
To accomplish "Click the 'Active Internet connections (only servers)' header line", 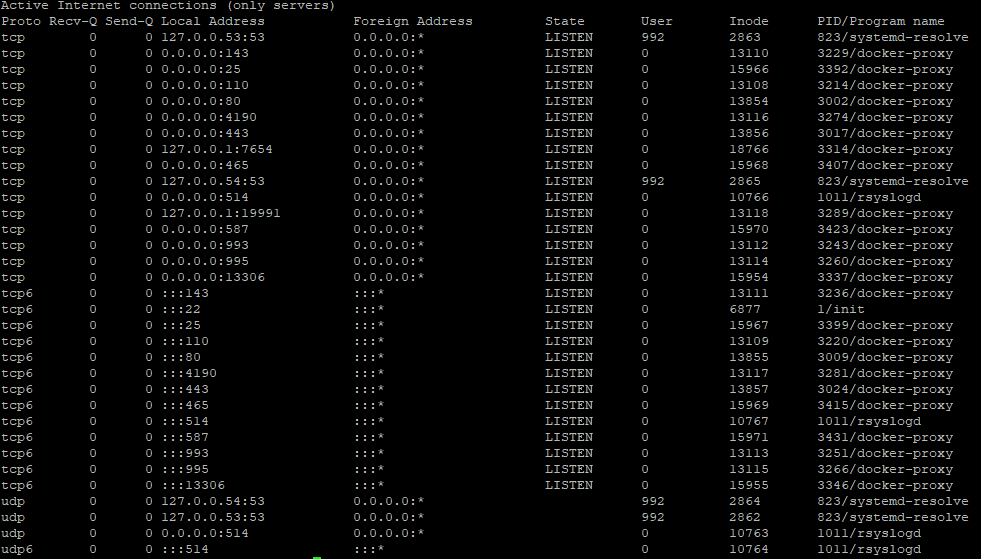I will pos(168,6).
